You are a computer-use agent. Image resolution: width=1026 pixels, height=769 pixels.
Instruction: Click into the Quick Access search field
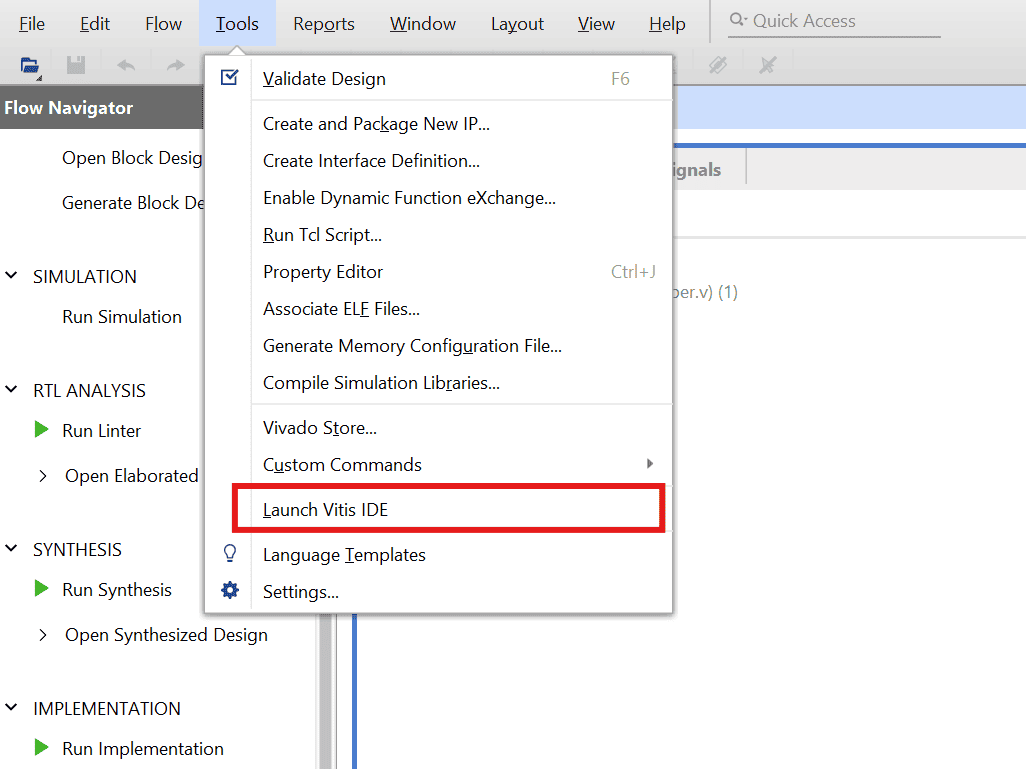840,21
